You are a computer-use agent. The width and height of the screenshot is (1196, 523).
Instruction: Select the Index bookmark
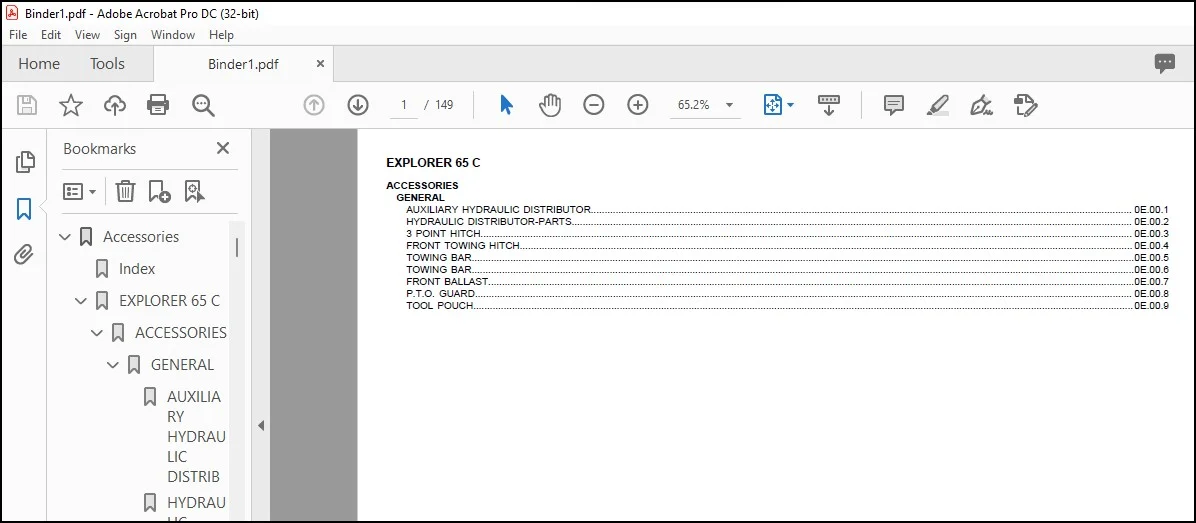137,269
